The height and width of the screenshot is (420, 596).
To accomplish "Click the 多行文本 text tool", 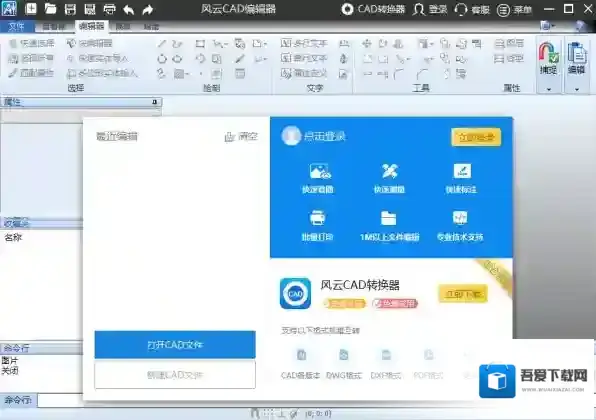I will point(304,43).
